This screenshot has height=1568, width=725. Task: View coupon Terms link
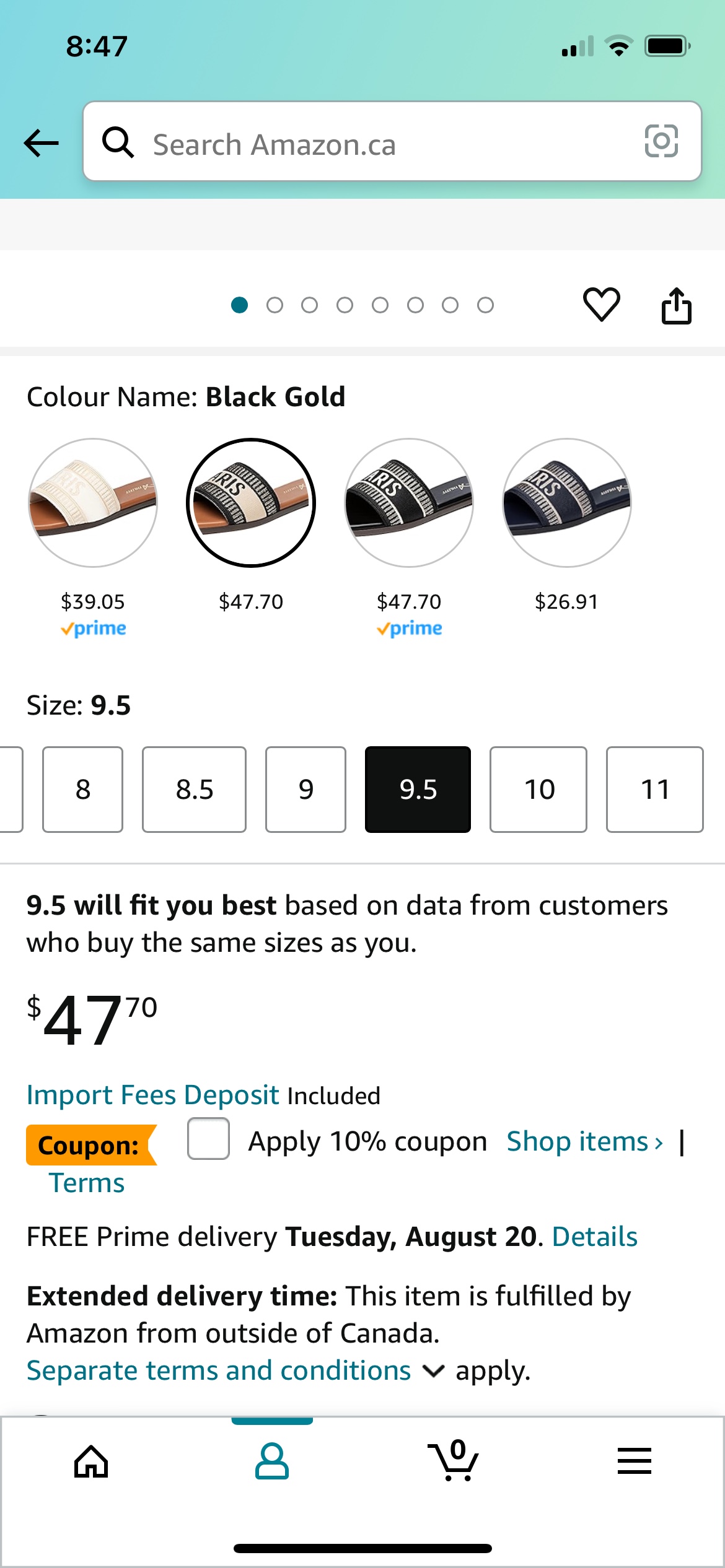tap(87, 1183)
